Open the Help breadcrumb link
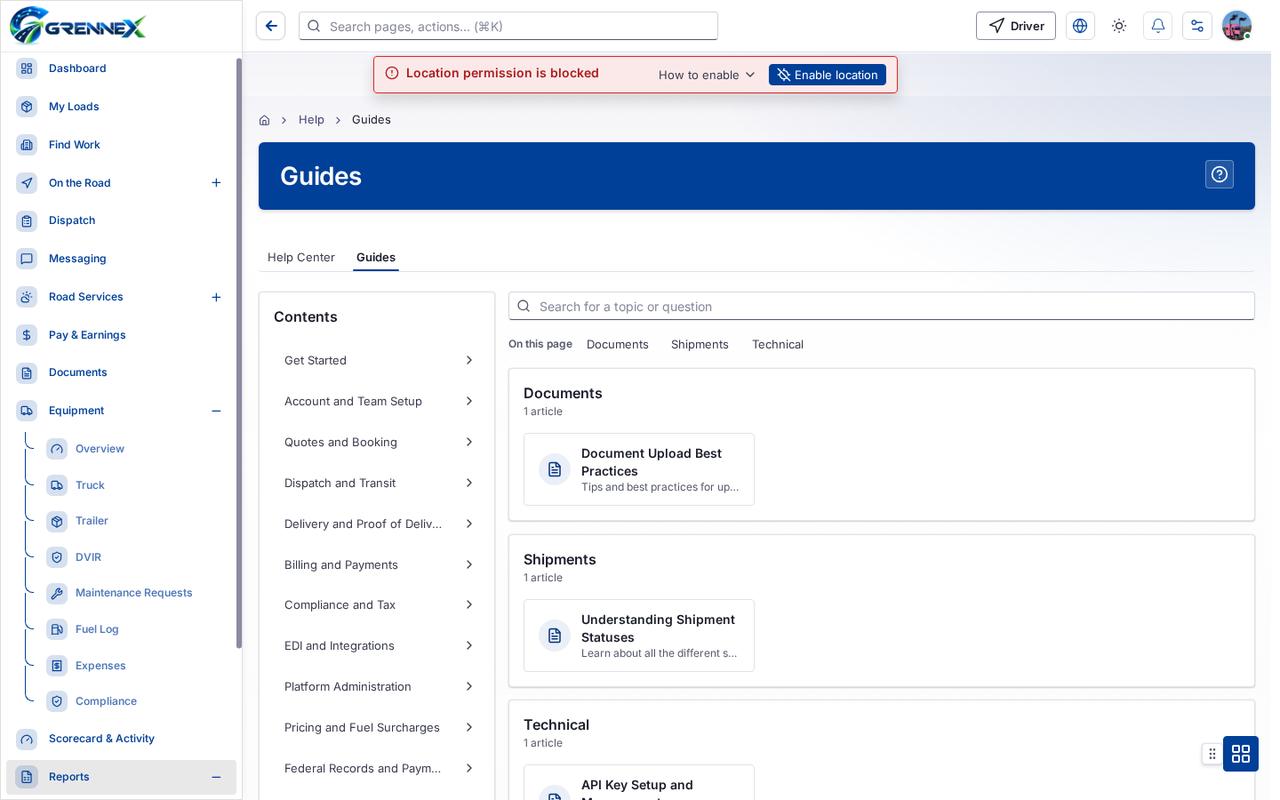Viewport: 1280px width, 800px height. pyautogui.click(x=311, y=120)
